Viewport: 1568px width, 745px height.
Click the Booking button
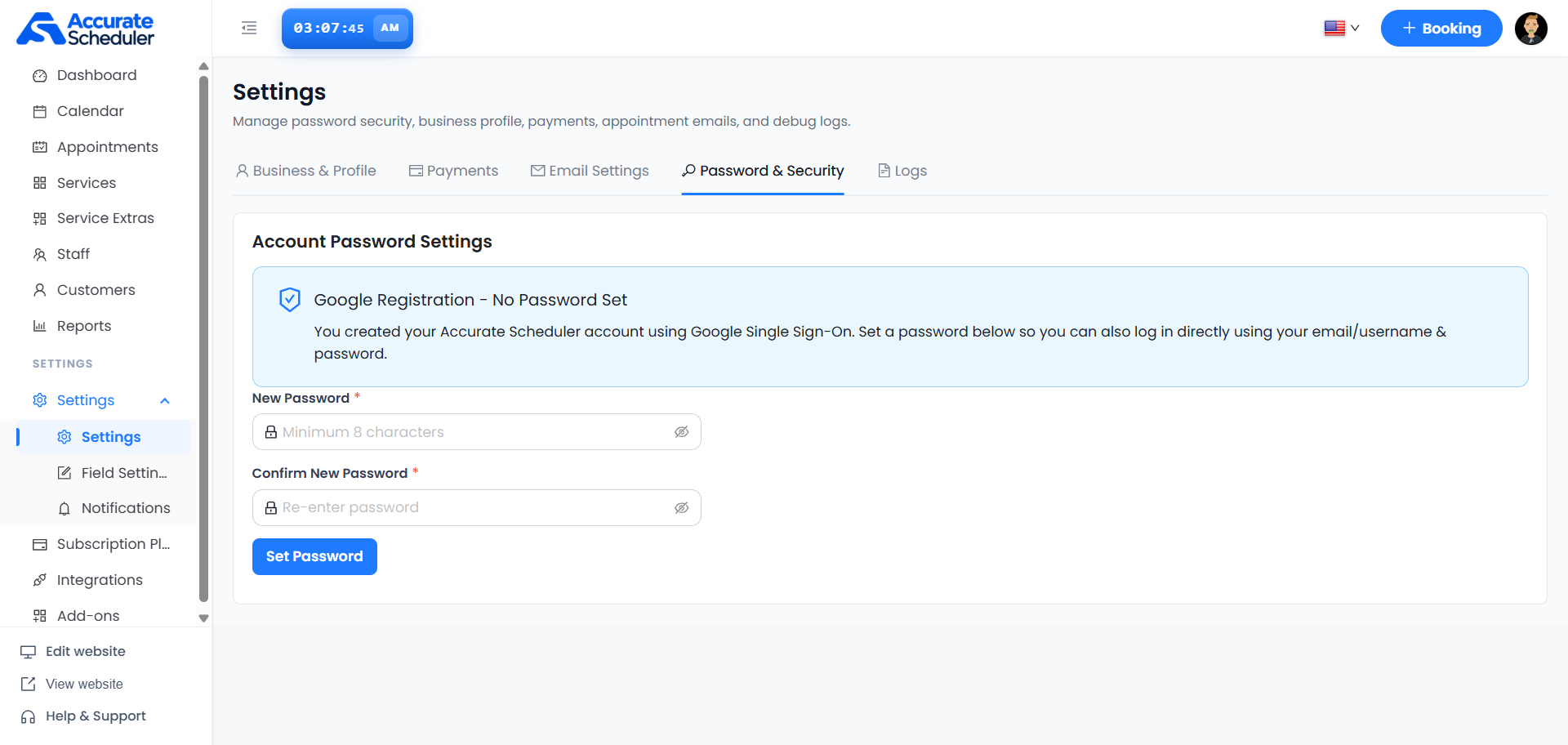click(1441, 29)
